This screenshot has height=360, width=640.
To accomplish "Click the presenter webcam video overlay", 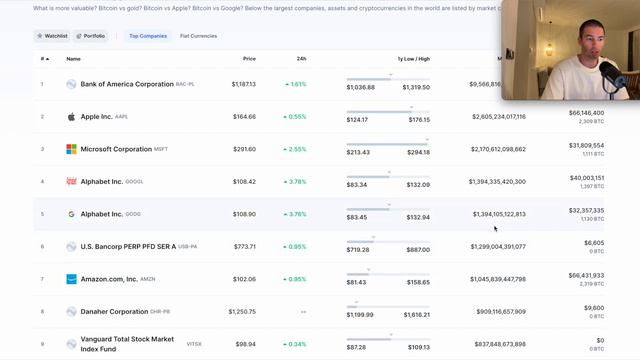I will (571, 50).
